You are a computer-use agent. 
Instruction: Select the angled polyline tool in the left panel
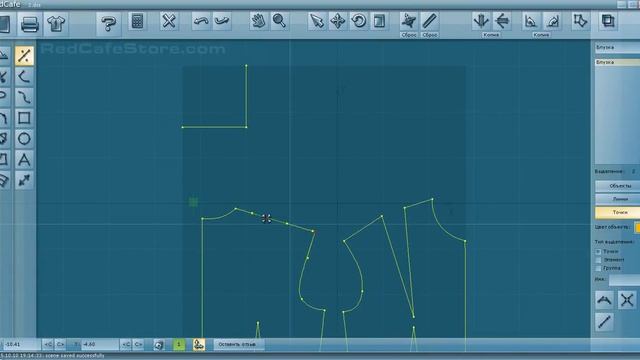click(24, 76)
